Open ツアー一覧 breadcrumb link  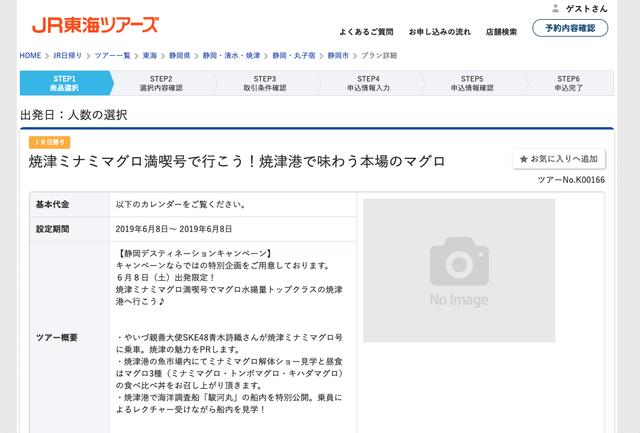[112, 56]
